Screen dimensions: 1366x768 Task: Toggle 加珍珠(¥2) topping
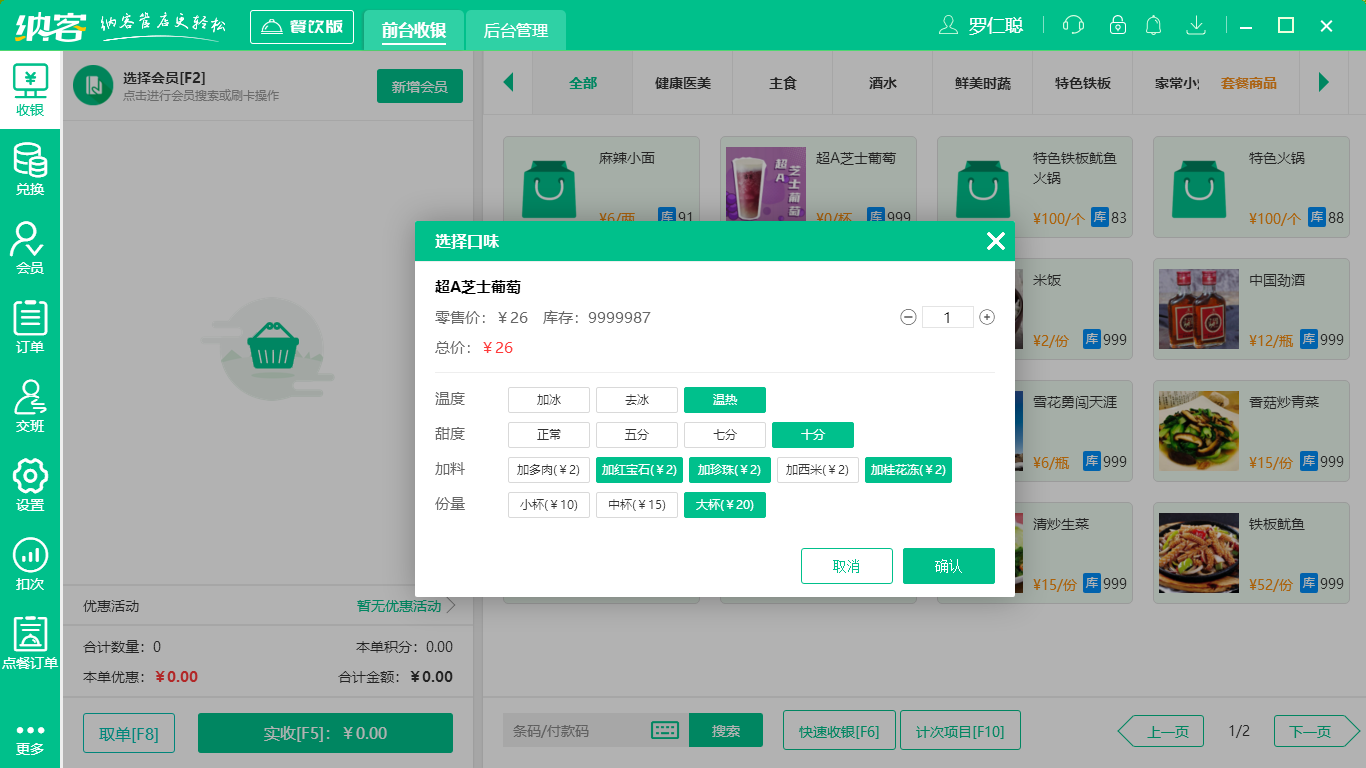point(730,470)
